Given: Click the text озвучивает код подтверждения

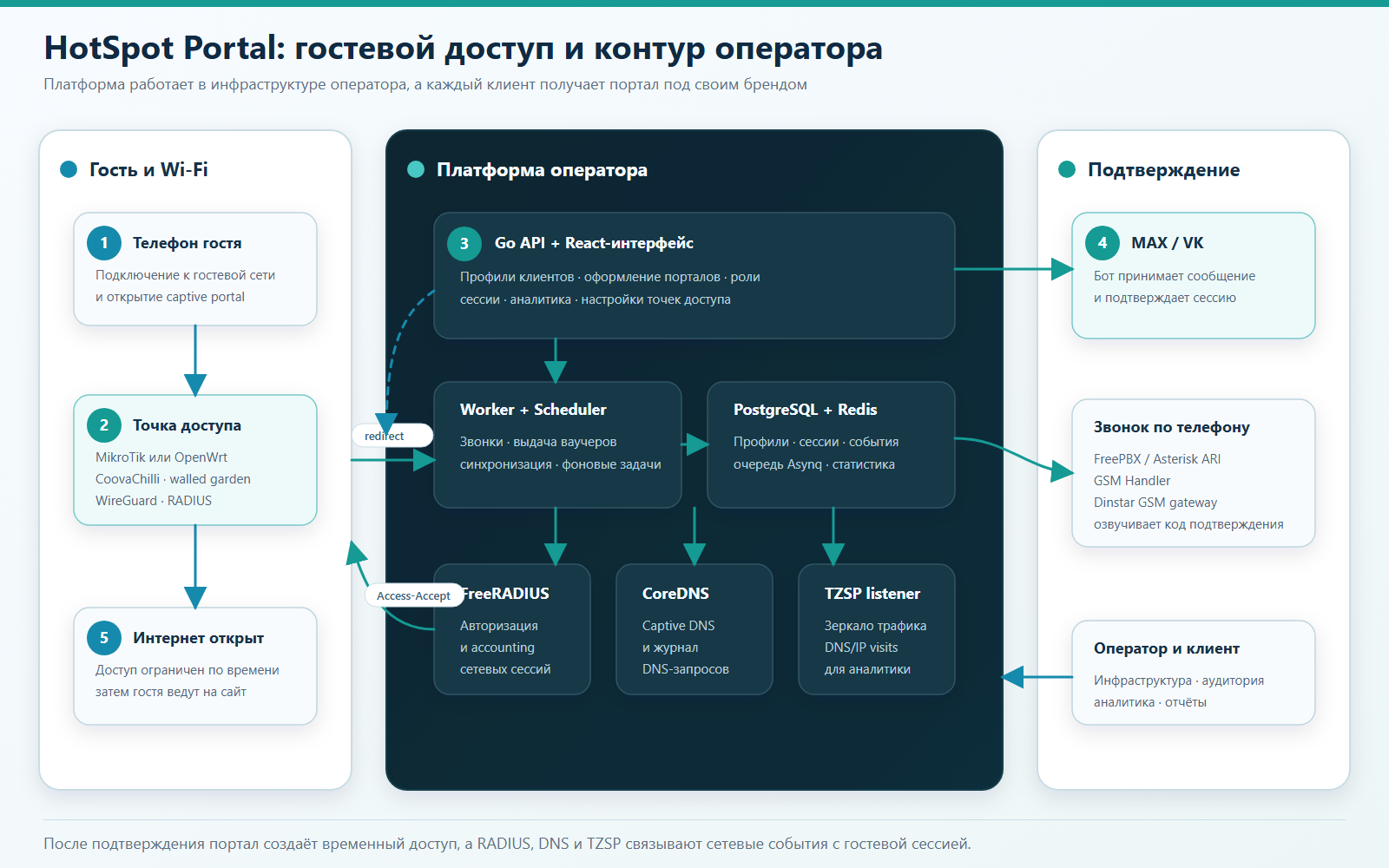Looking at the screenshot, I should point(1188,524).
